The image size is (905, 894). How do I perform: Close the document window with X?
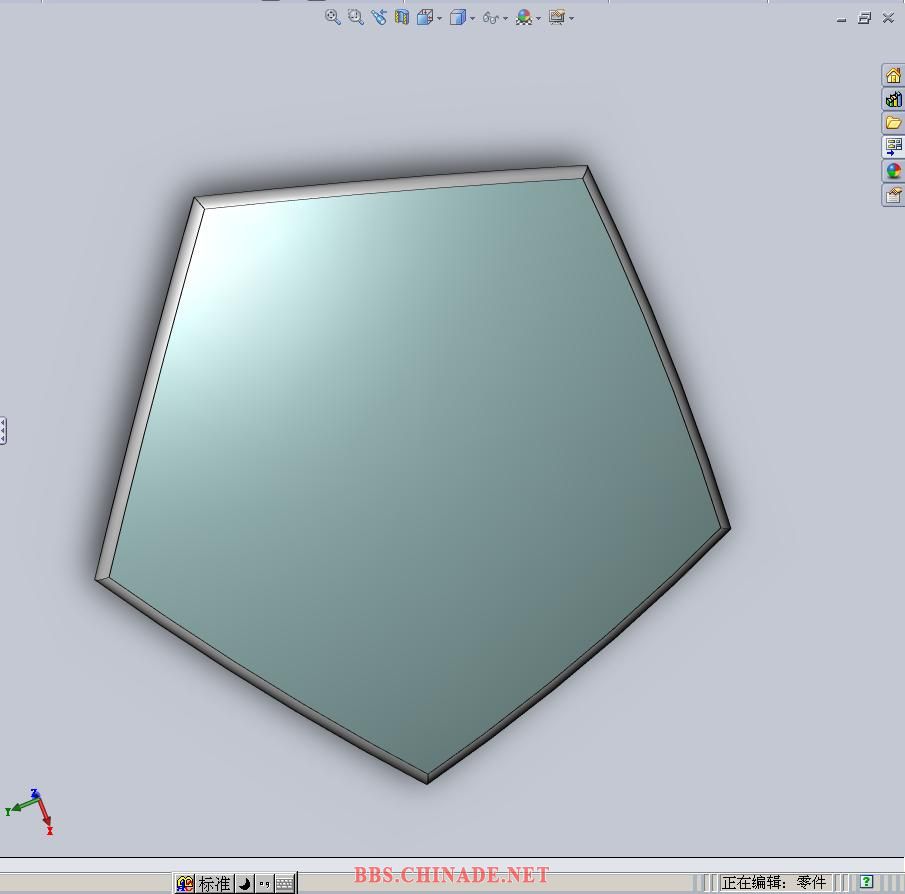888,18
